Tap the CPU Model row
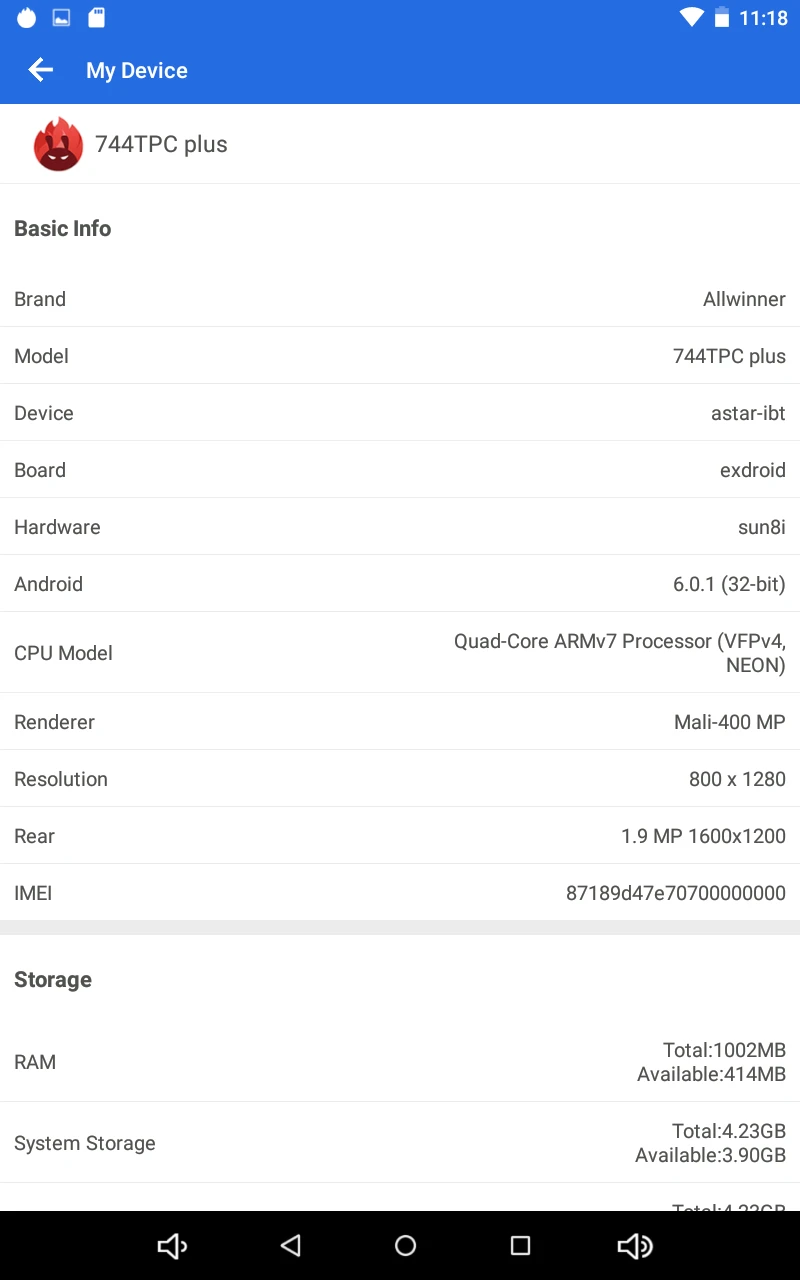Screen dimensions: 800x1280 [400, 653]
